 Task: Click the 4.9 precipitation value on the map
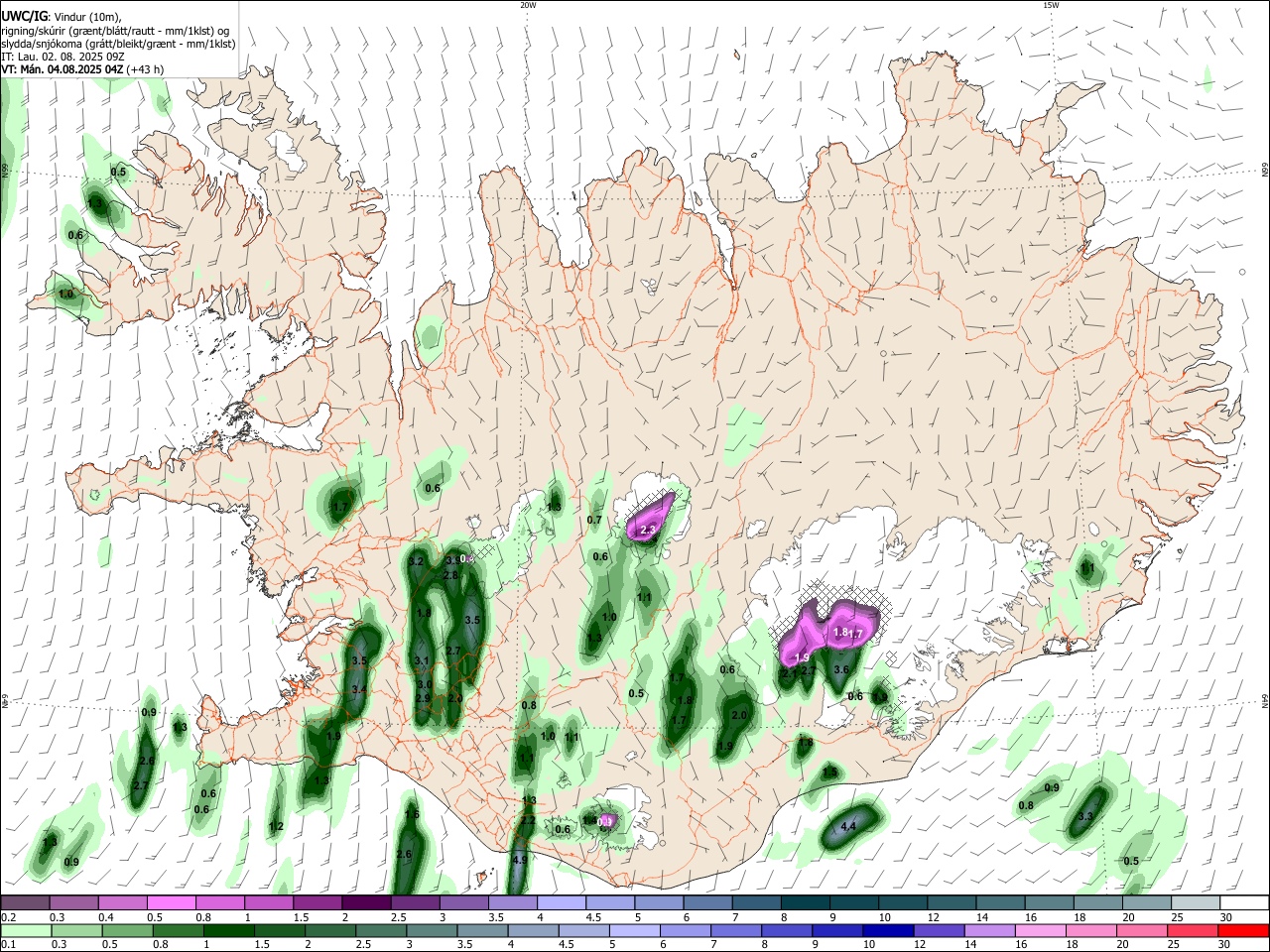pyautogui.click(x=520, y=860)
